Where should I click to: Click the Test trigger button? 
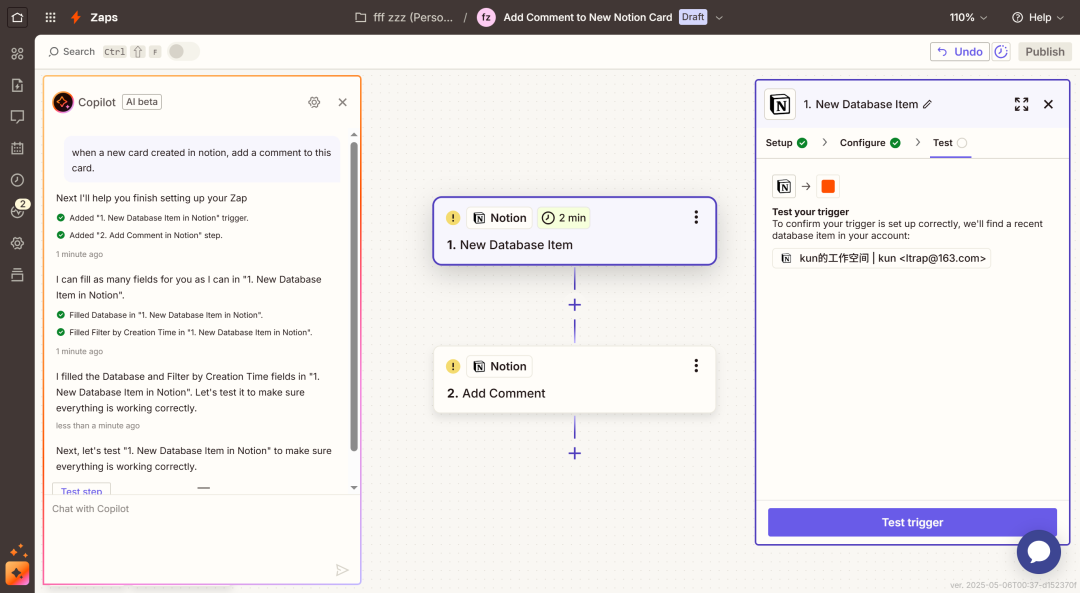tap(912, 522)
